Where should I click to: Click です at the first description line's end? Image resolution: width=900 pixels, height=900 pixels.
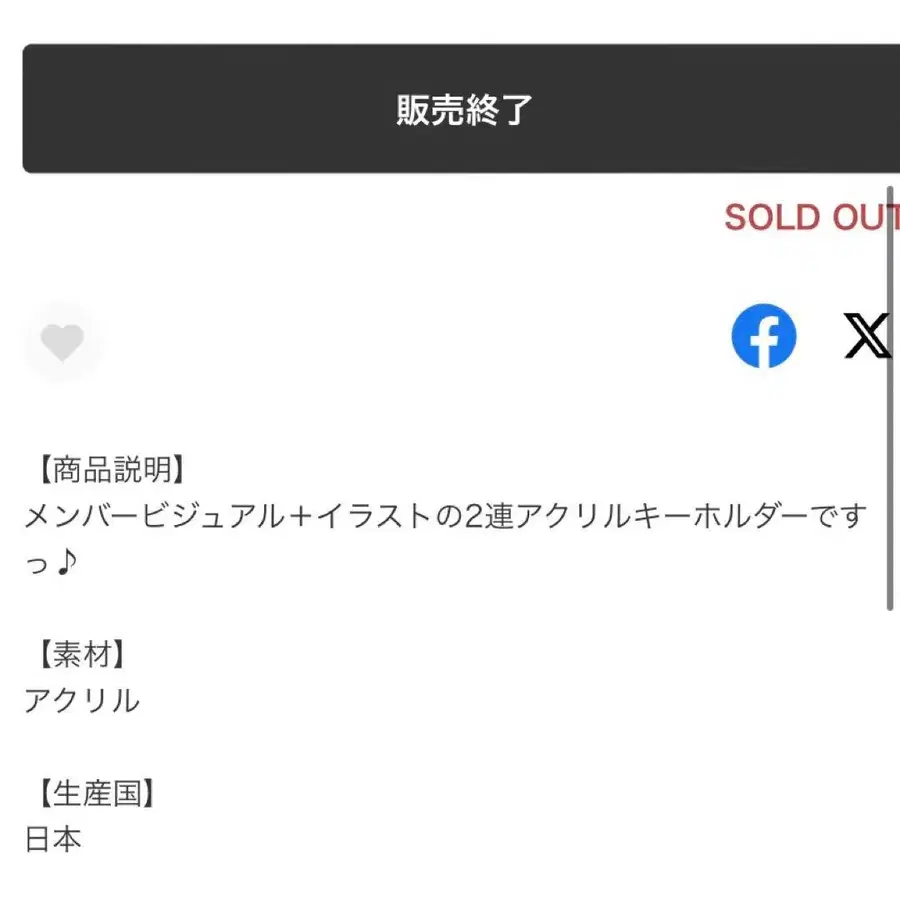click(x=838, y=517)
